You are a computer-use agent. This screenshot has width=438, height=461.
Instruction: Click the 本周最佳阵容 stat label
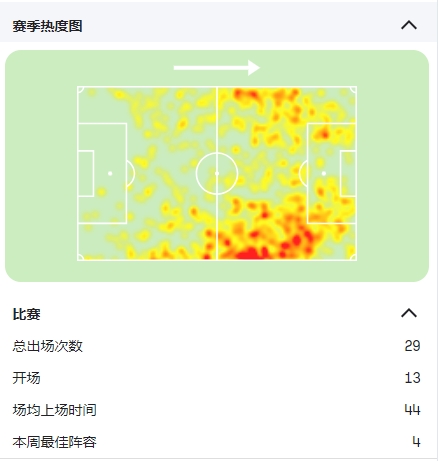(x=55, y=442)
